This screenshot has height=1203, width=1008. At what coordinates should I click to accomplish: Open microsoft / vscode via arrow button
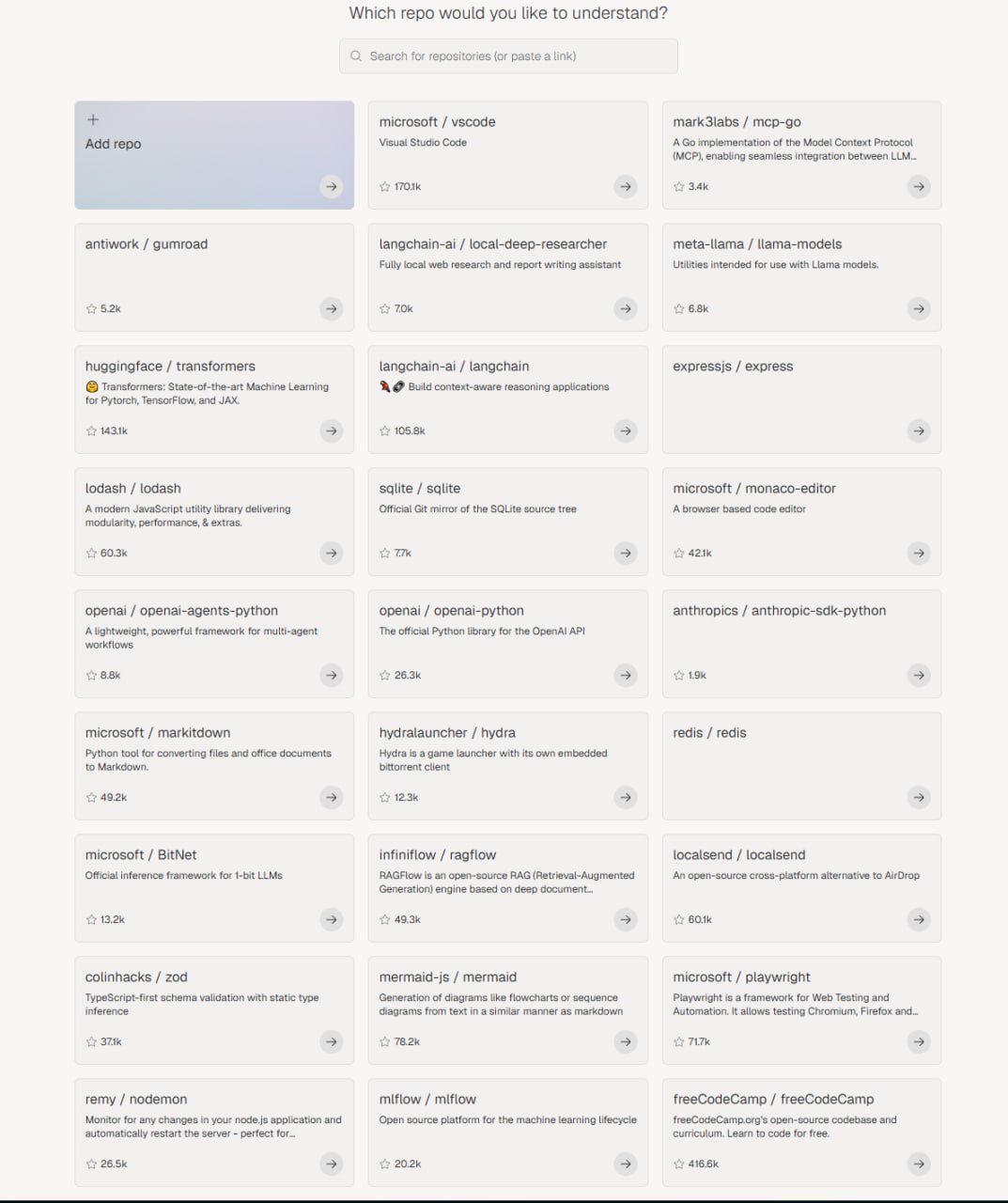pos(626,187)
